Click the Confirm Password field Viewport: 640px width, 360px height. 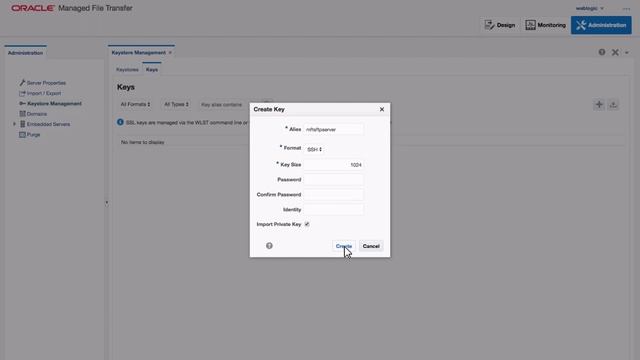point(333,195)
